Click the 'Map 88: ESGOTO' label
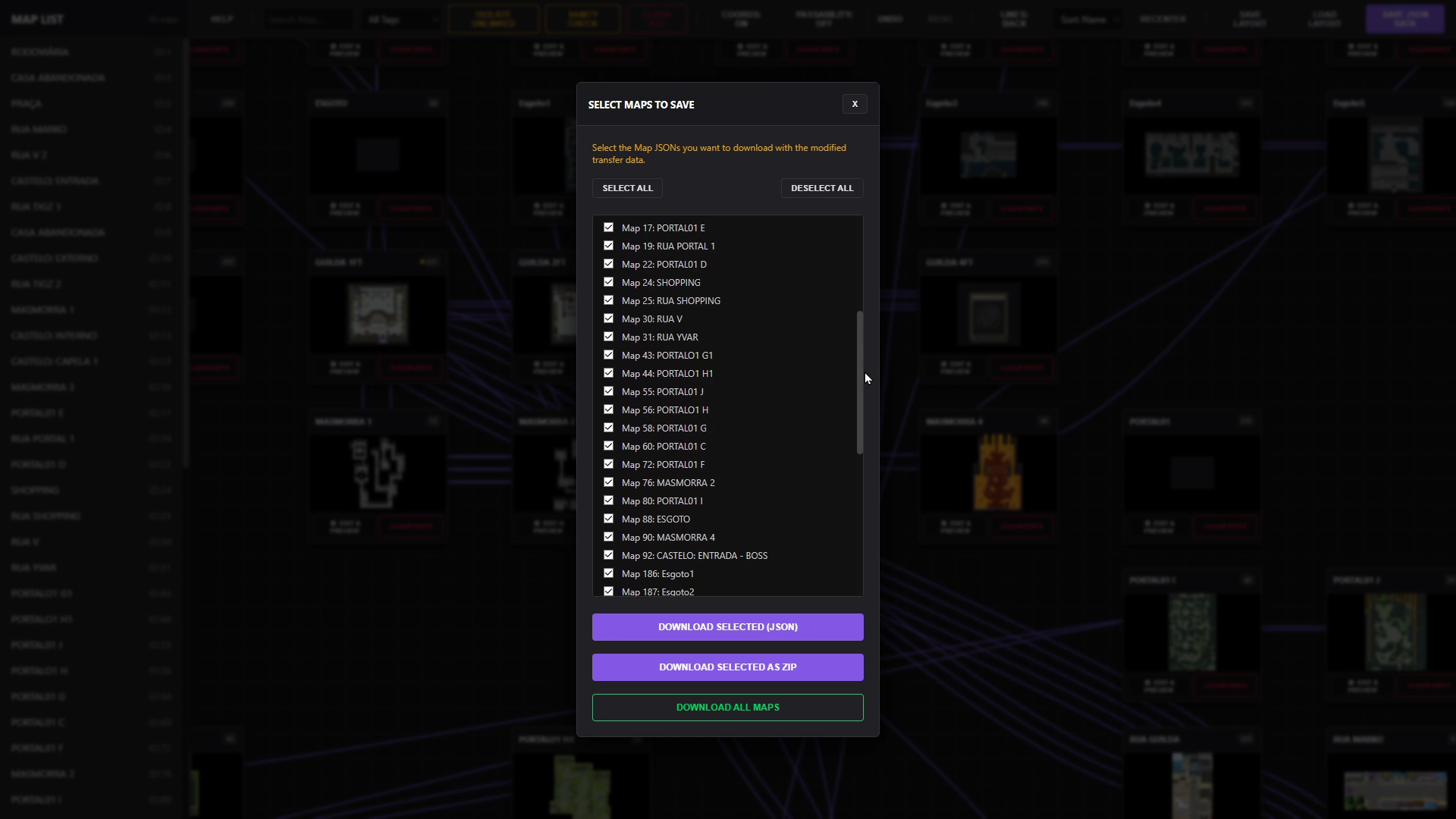The height and width of the screenshot is (819, 1456). pyautogui.click(x=656, y=519)
